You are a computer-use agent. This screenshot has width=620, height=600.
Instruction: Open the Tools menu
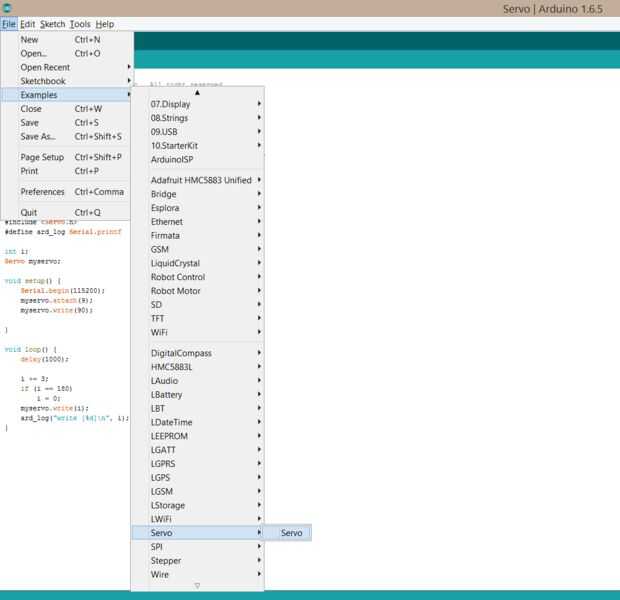coord(80,24)
